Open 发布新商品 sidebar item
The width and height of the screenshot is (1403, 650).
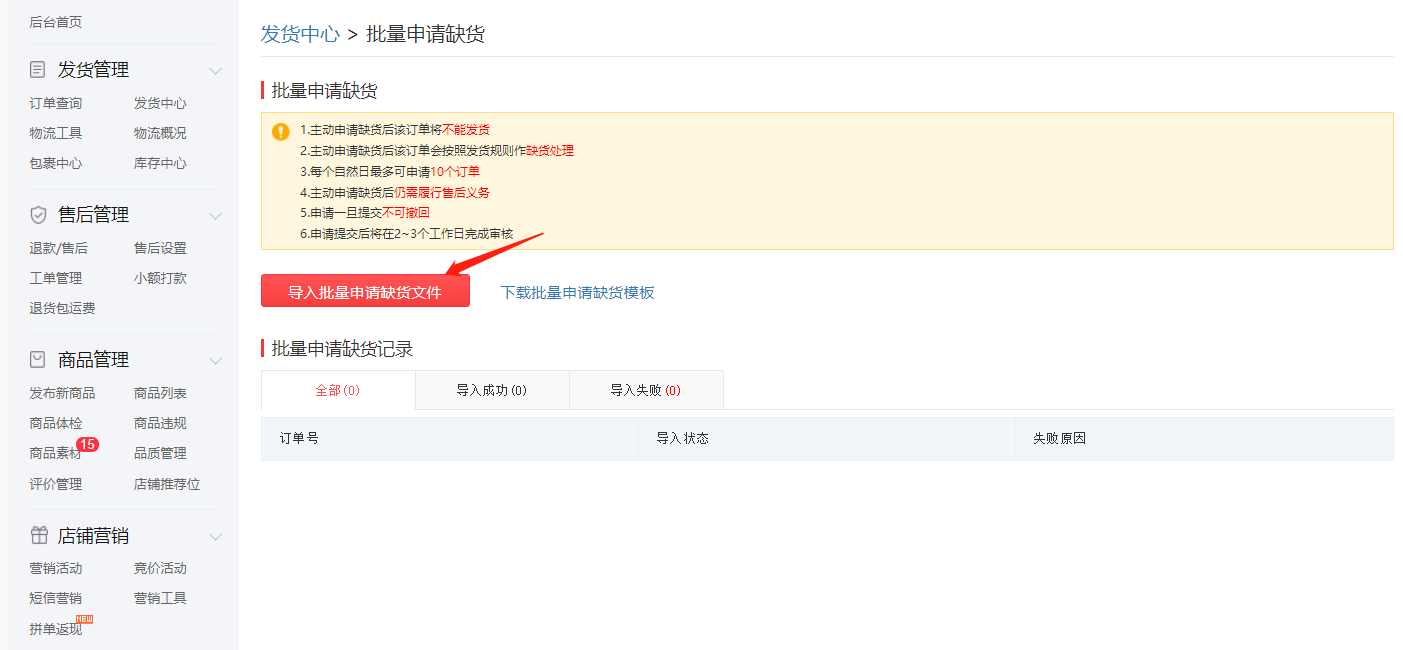click(63, 393)
